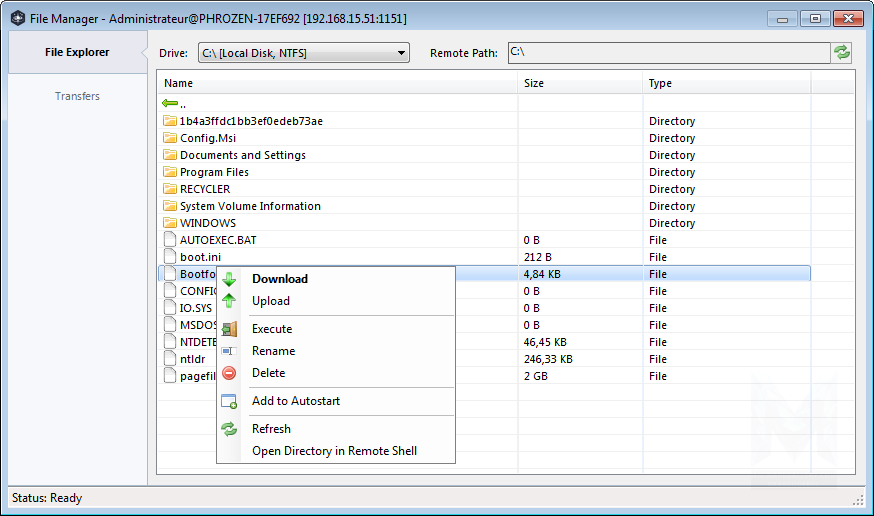Click the green back arrow parent folder icon
This screenshot has width=874, height=516.
coord(170,104)
